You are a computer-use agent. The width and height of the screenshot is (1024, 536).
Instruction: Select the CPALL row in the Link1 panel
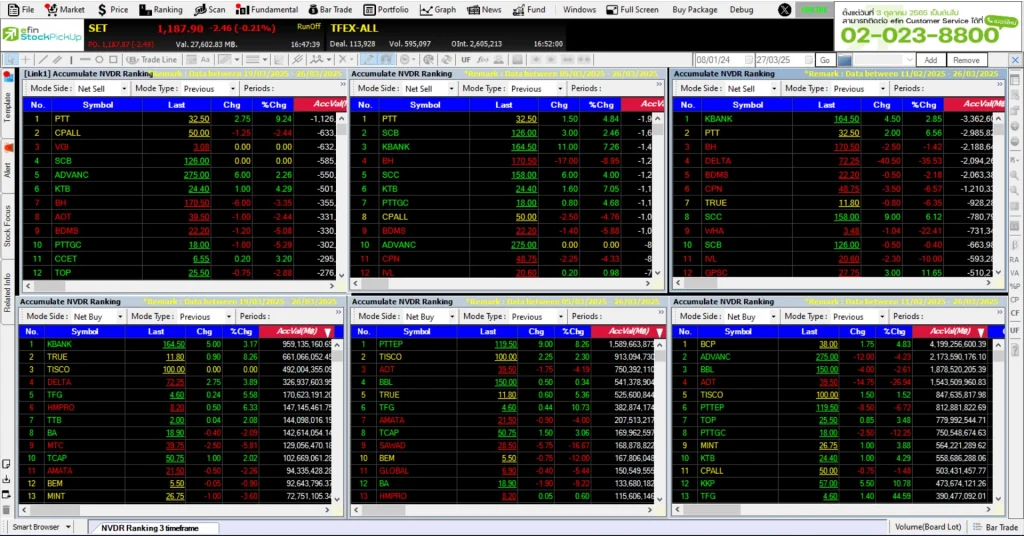click(x=180, y=133)
